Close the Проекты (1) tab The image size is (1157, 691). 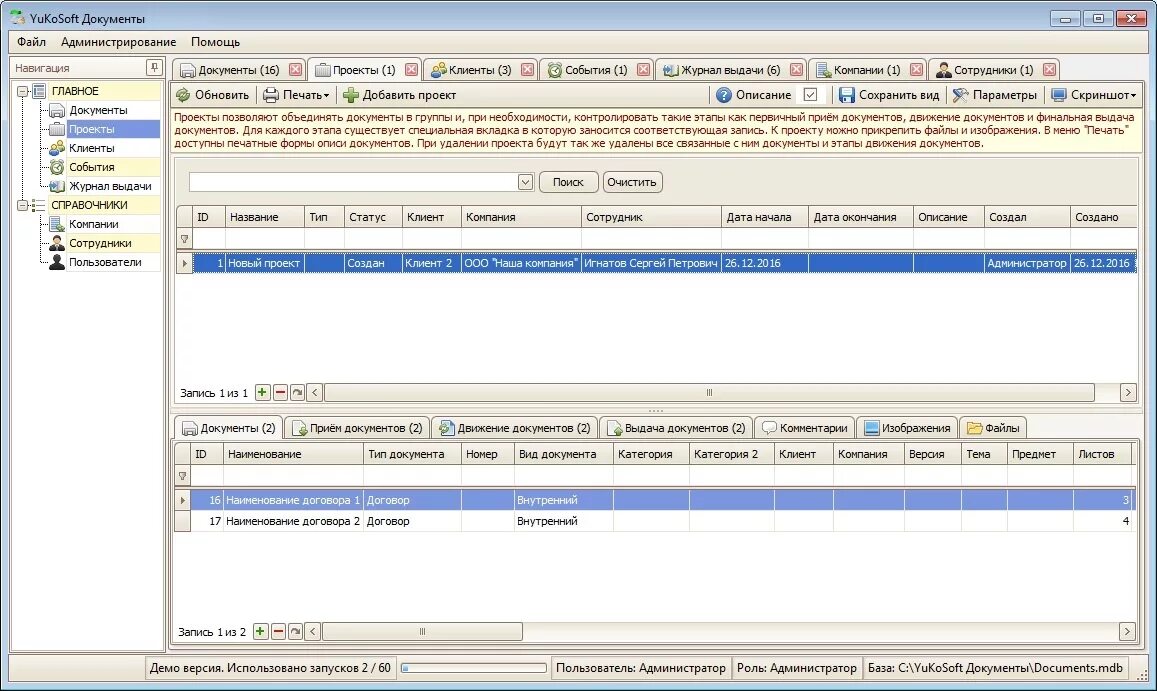coord(412,69)
